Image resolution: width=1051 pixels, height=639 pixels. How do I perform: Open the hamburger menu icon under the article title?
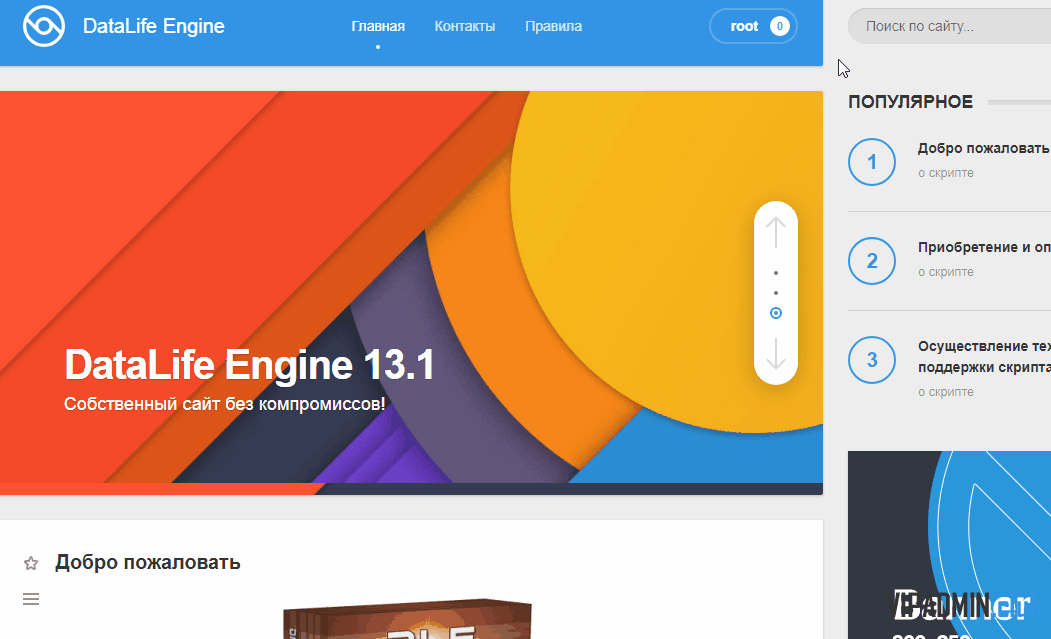(31, 599)
